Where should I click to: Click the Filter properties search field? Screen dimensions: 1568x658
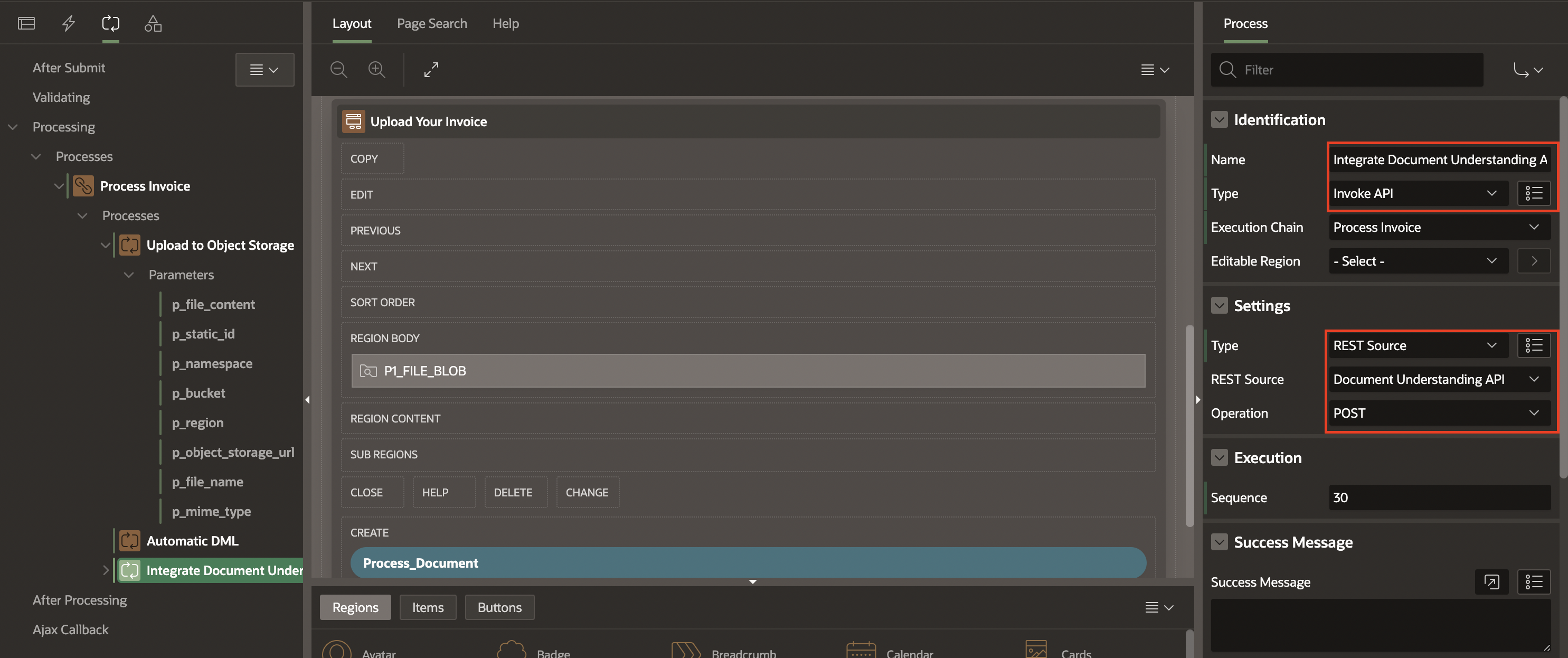tap(1357, 69)
